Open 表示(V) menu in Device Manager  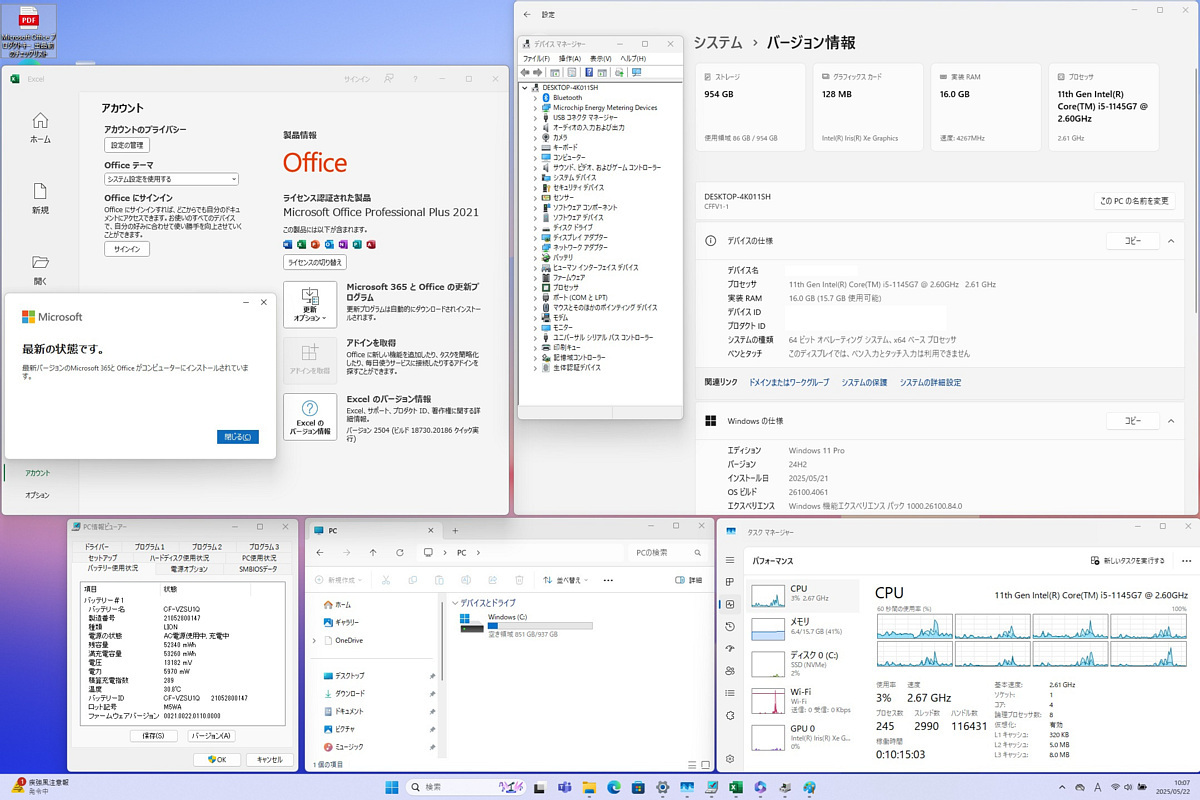click(x=601, y=59)
